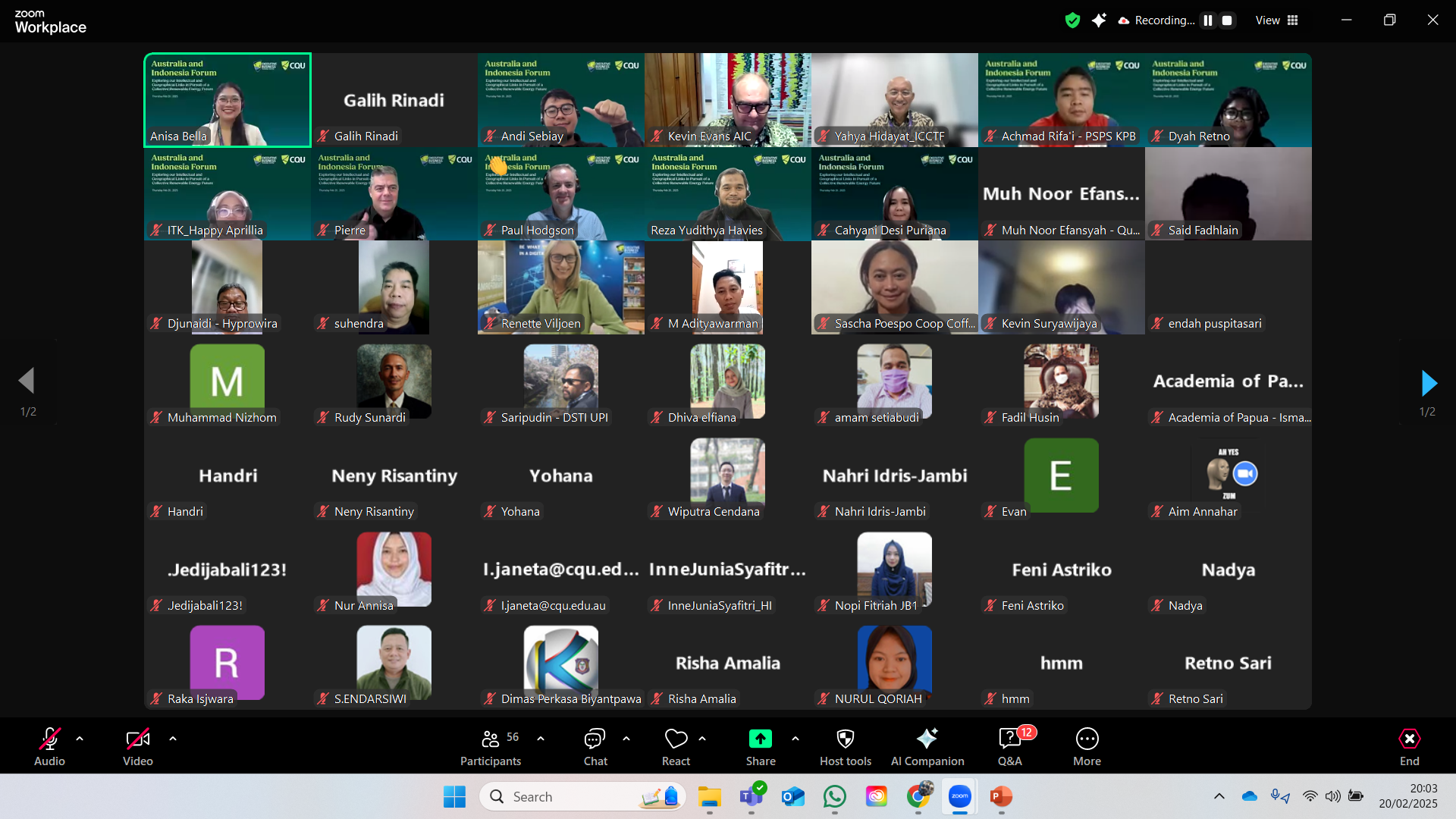Expand audio settings arrow next to Audio
This screenshot has width=1456, height=819.
pos(80,738)
